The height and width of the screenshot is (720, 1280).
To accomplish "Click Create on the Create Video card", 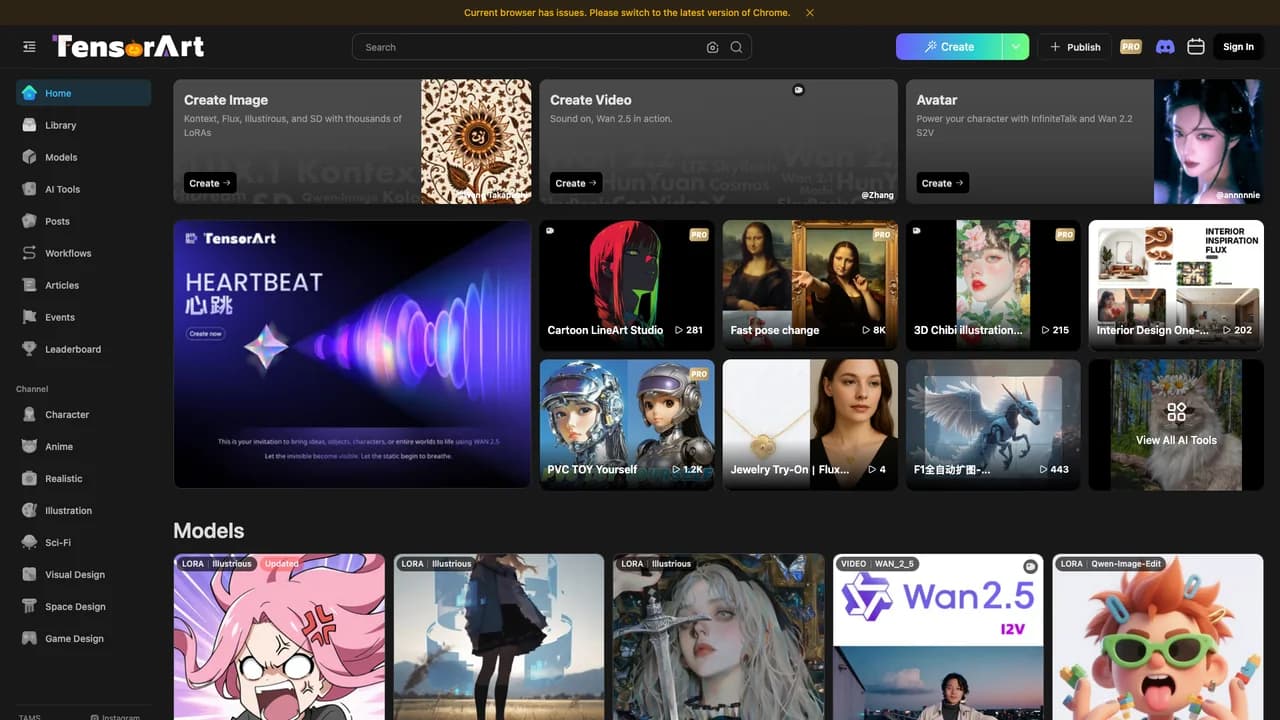I will [576, 183].
